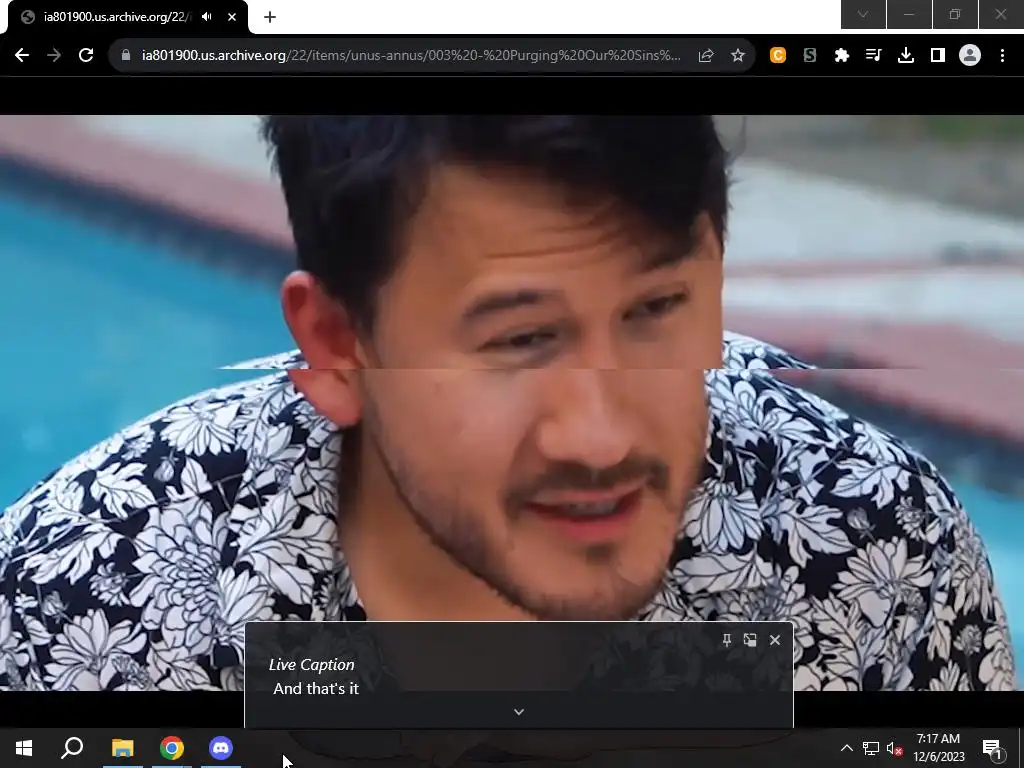Open media controls in toolbar

[874, 56]
